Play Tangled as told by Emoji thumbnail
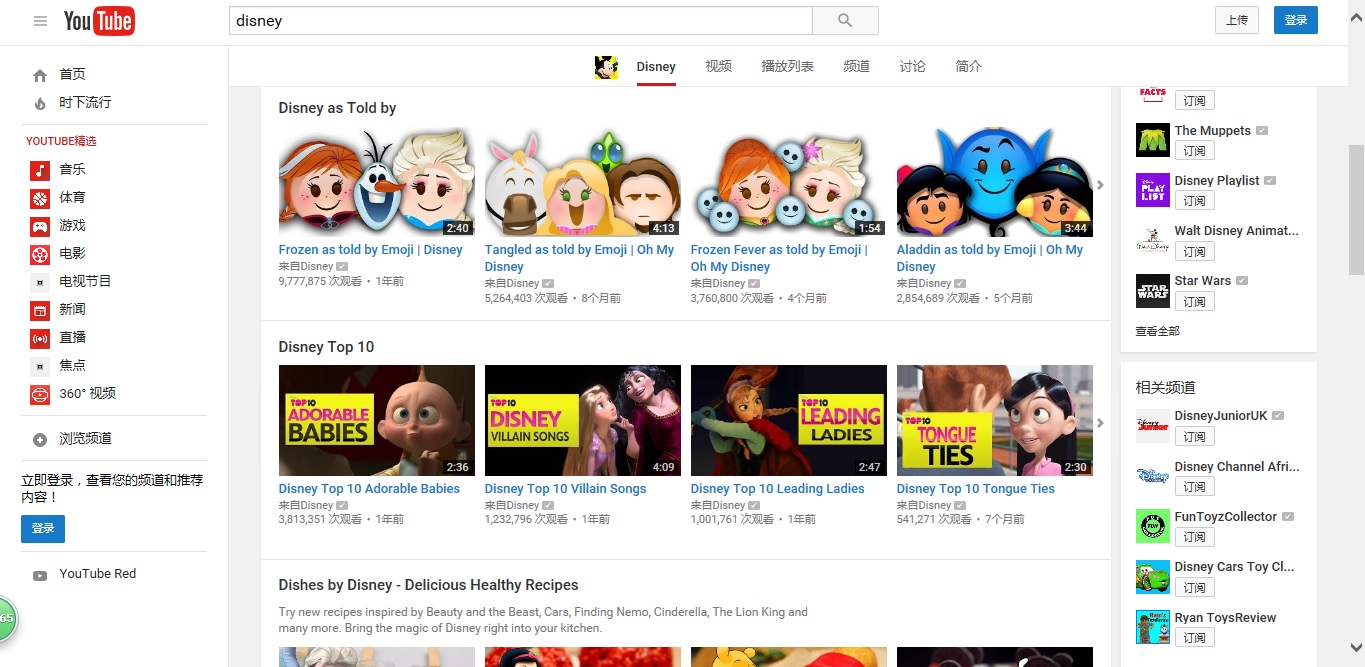Image resolution: width=1365 pixels, height=667 pixels. pos(582,182)
